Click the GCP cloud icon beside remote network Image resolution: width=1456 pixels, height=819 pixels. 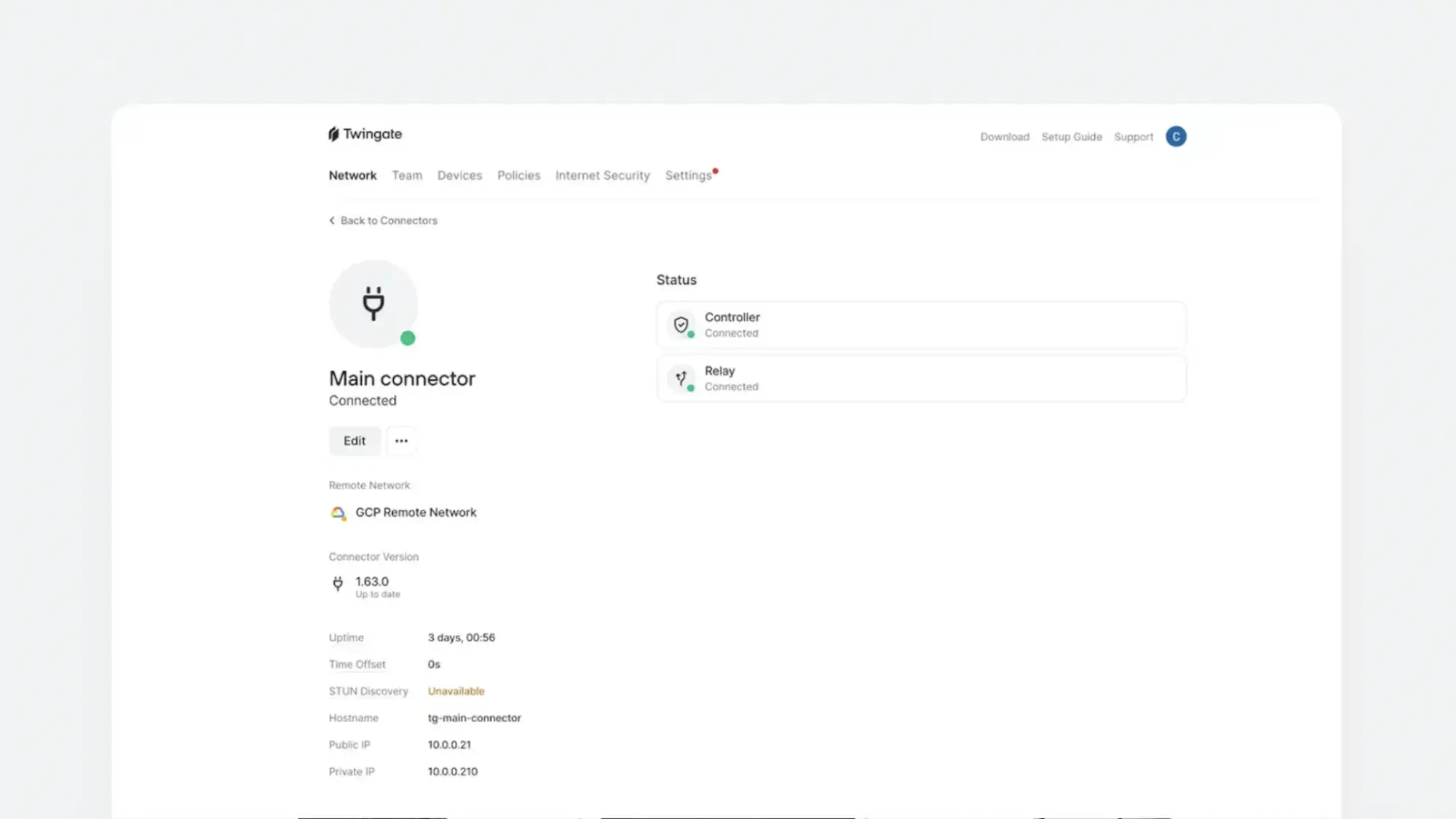tap(337, 513)
